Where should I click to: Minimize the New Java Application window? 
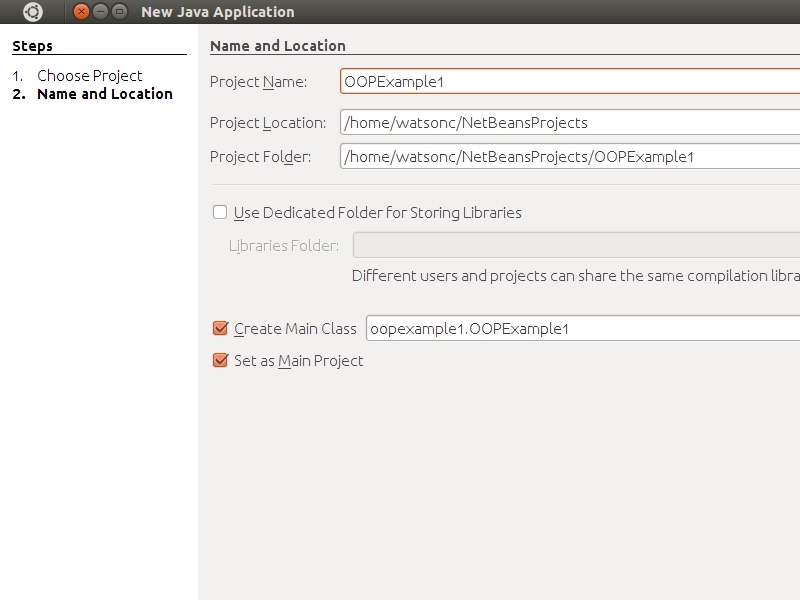[101, 11]
